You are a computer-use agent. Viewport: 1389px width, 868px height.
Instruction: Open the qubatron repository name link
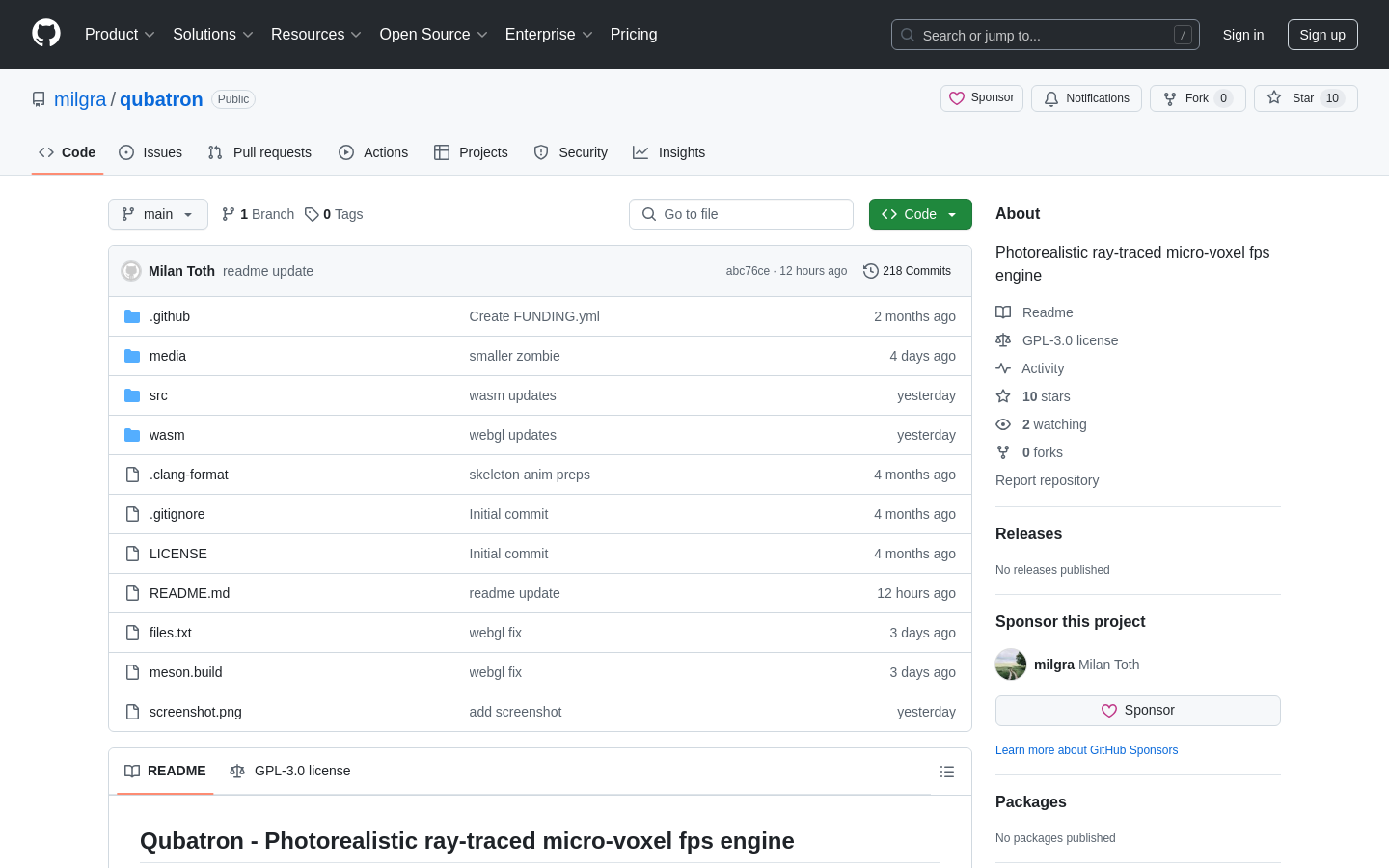coord(161,99)
